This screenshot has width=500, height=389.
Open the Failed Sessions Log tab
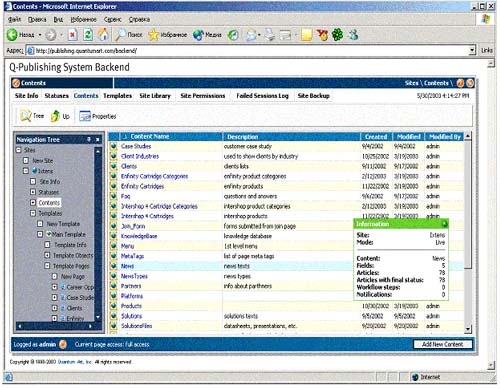(x=262, y=96)
